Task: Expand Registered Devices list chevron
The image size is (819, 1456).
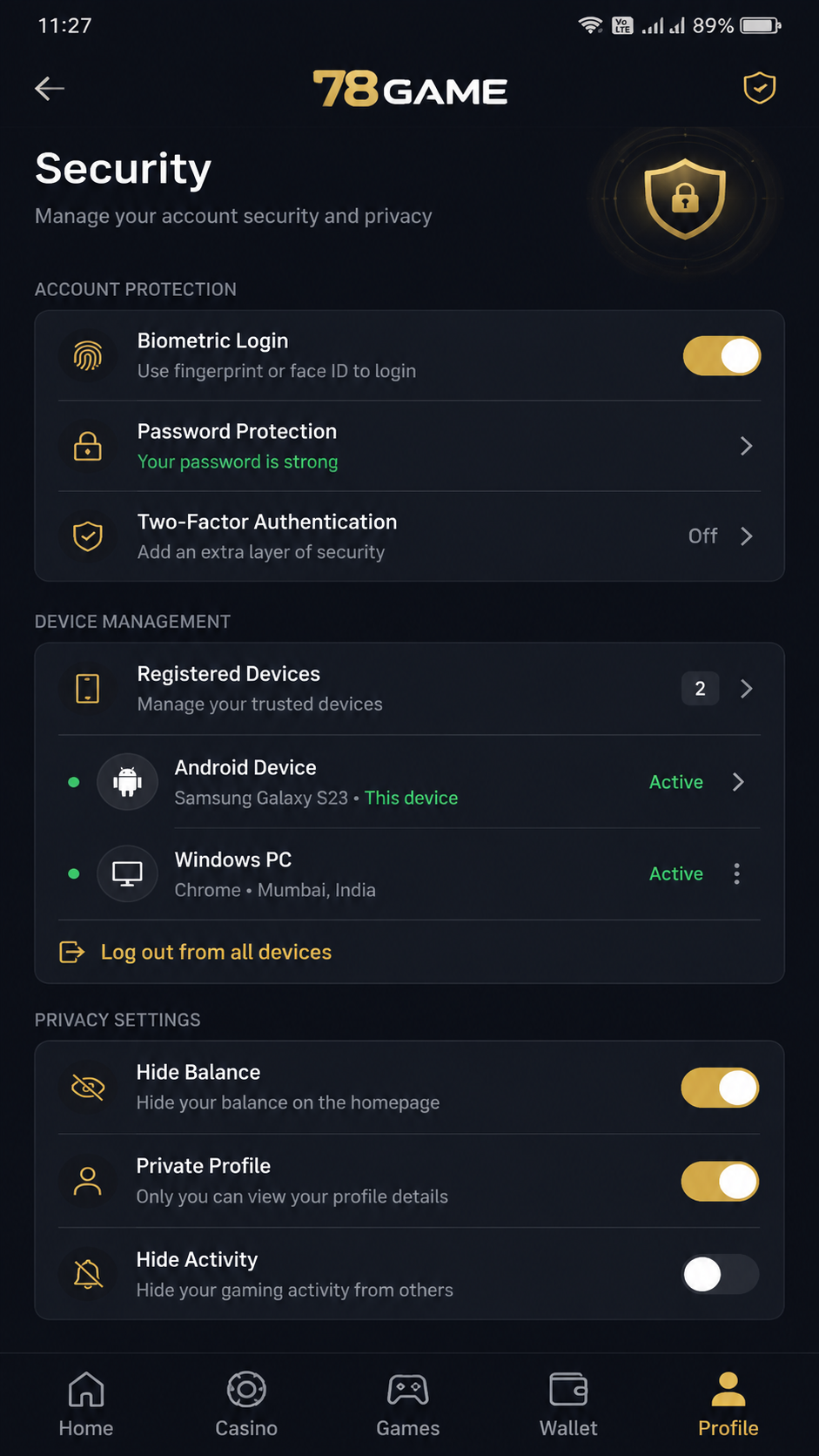Action: point(746,689)
